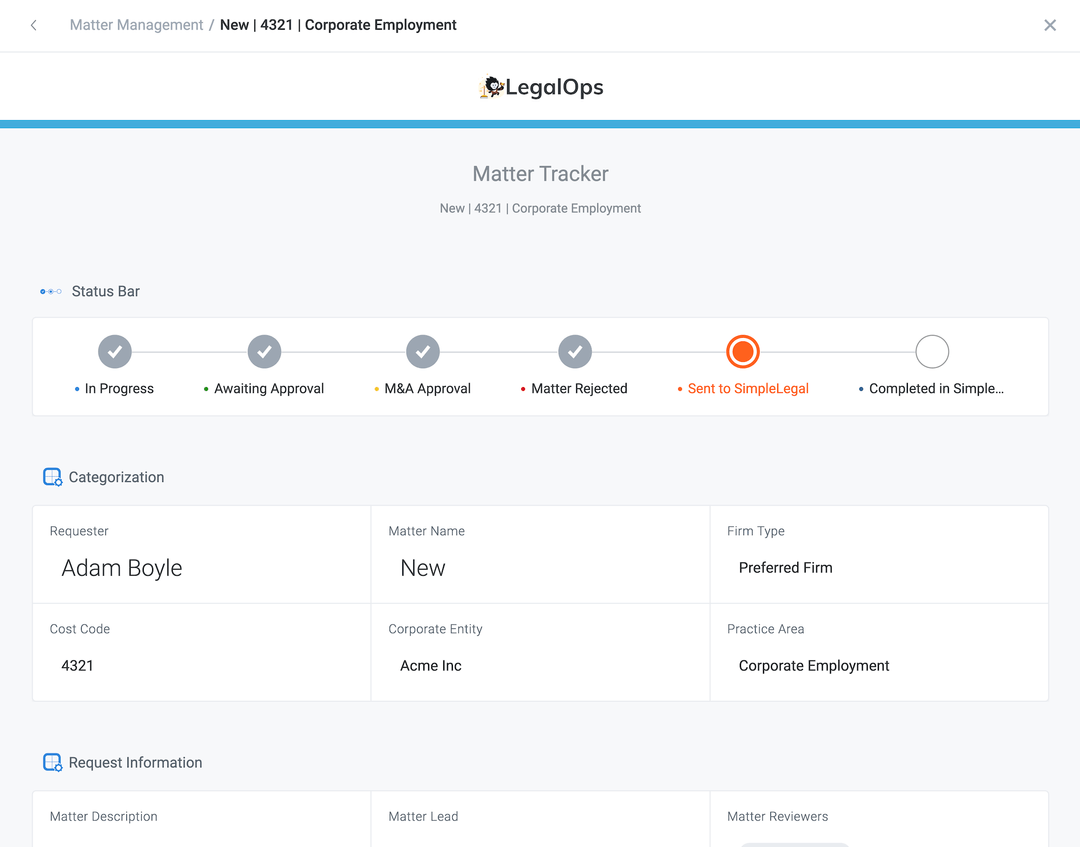The width and height of the screenshot is (1080, 847).
Task: Toggle the Awaiting Approval status marker
Action: (x=264, y=351)
